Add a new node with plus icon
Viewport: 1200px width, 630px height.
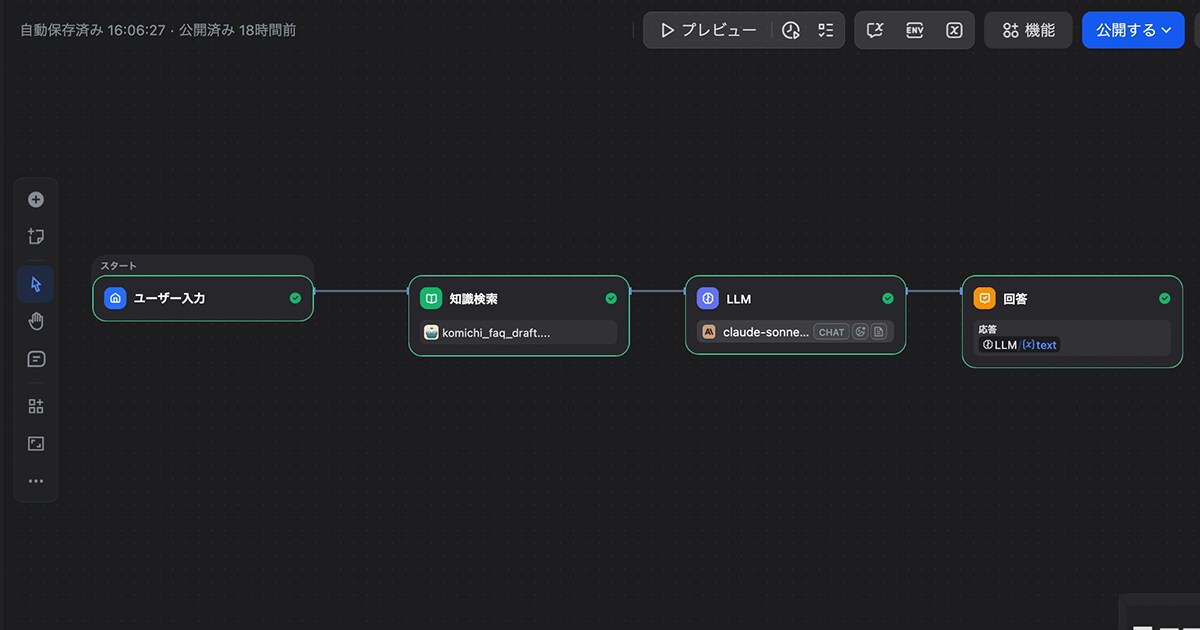point(36,200)
